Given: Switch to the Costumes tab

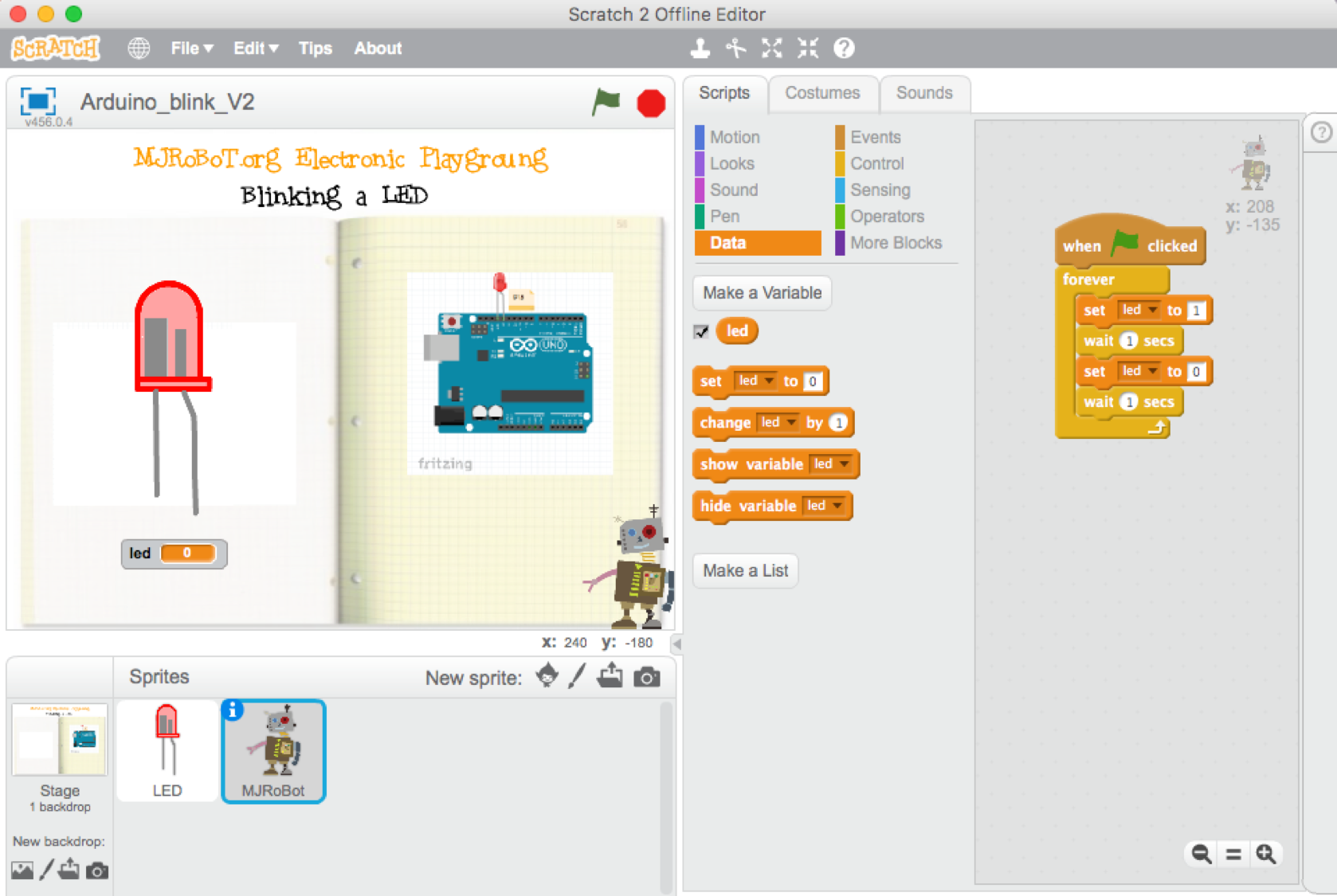Looking at the screenshot, I should pyautogui.click(x=822, y=93).
